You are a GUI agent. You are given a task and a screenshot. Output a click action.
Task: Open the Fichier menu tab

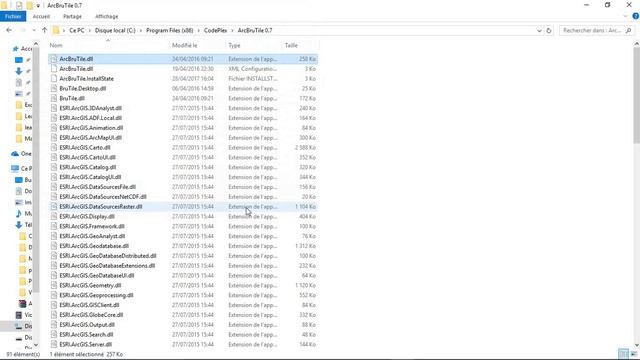pos(13,16)
